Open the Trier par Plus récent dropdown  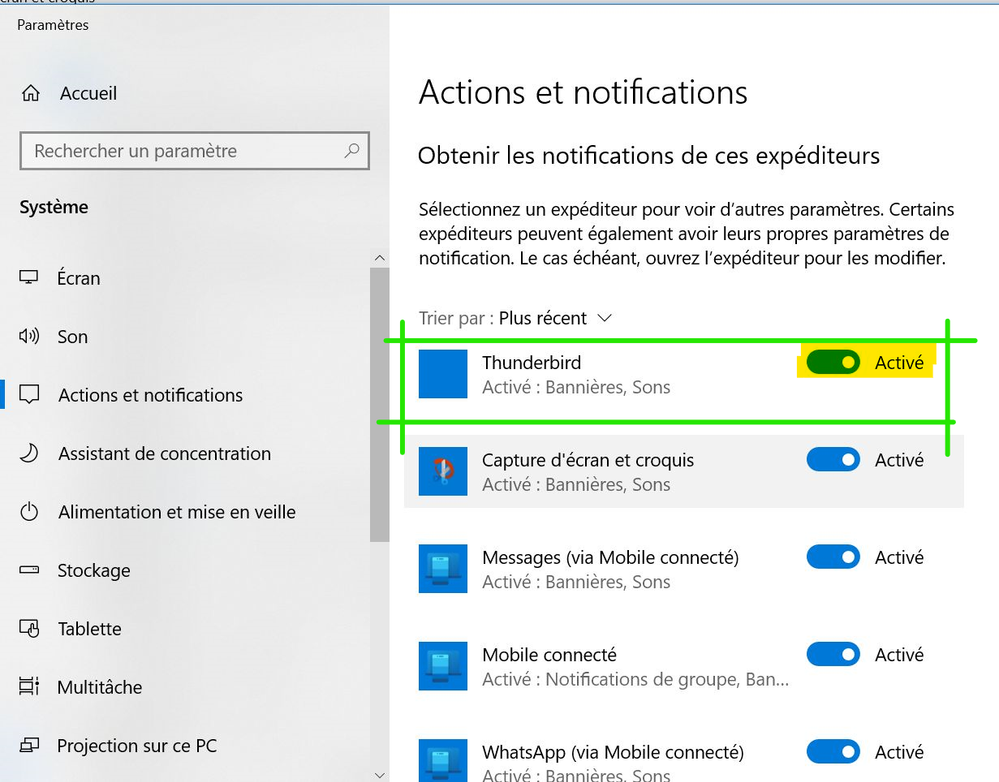pyautogui.click(x=555, y=318)
